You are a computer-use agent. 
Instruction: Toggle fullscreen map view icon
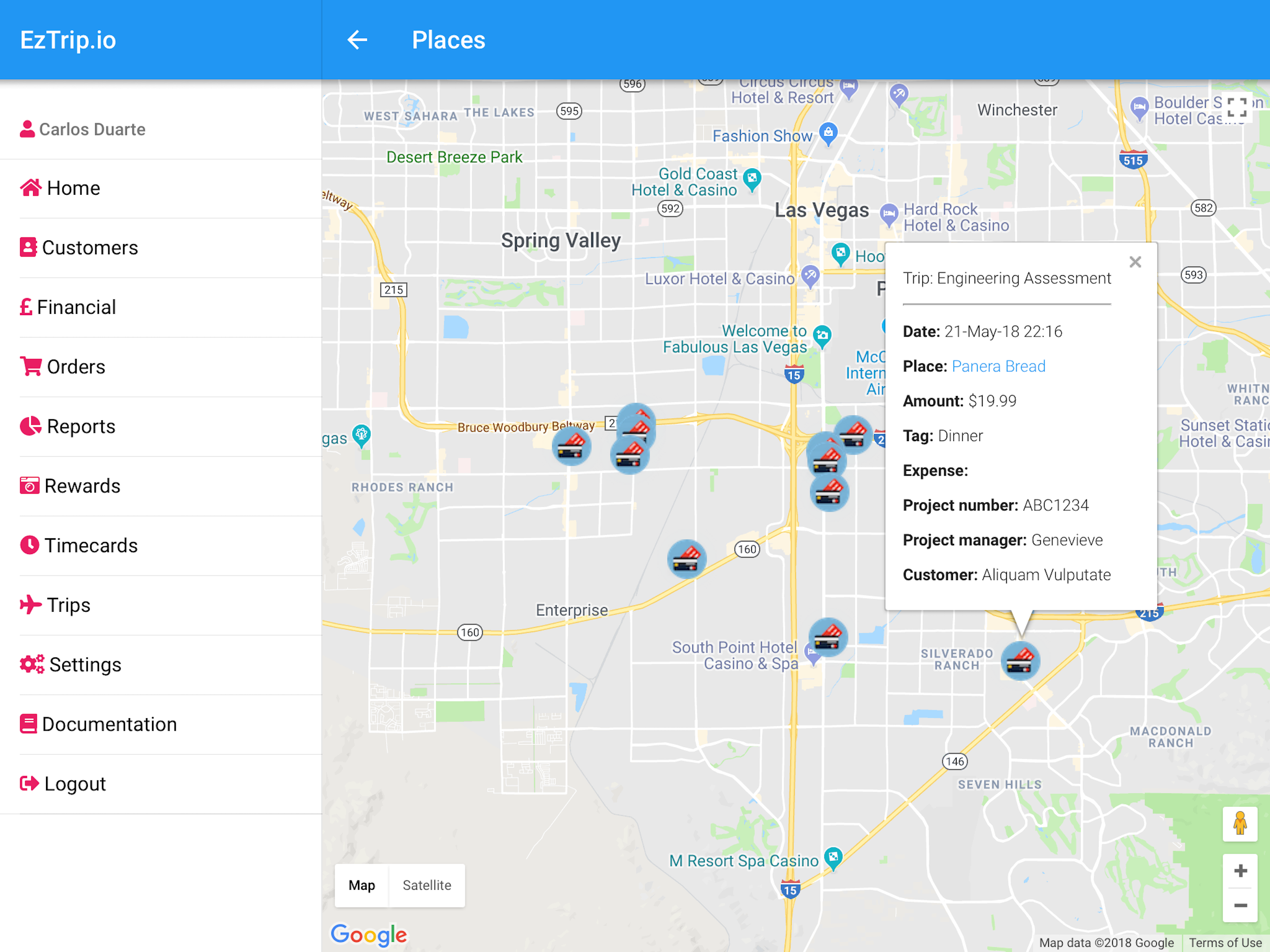(x=1237, y=107)
